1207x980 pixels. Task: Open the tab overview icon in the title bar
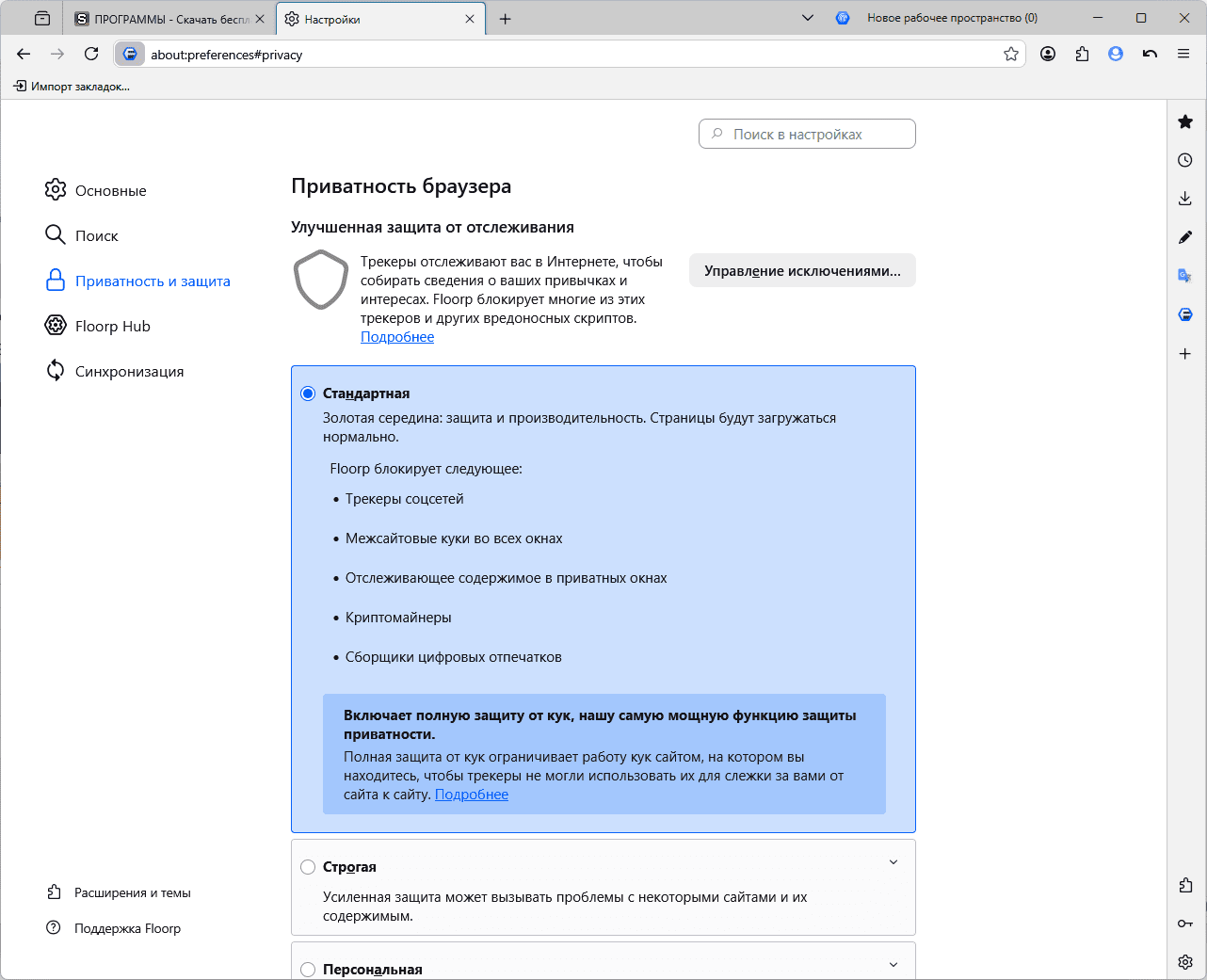pyautogui.click(x=42, y=19)
